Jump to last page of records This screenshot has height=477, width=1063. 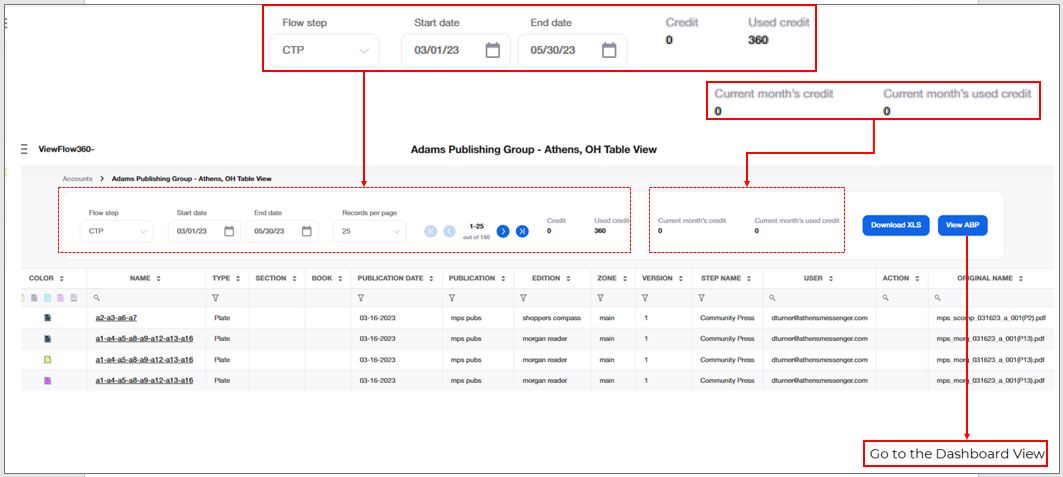point(522,231)
